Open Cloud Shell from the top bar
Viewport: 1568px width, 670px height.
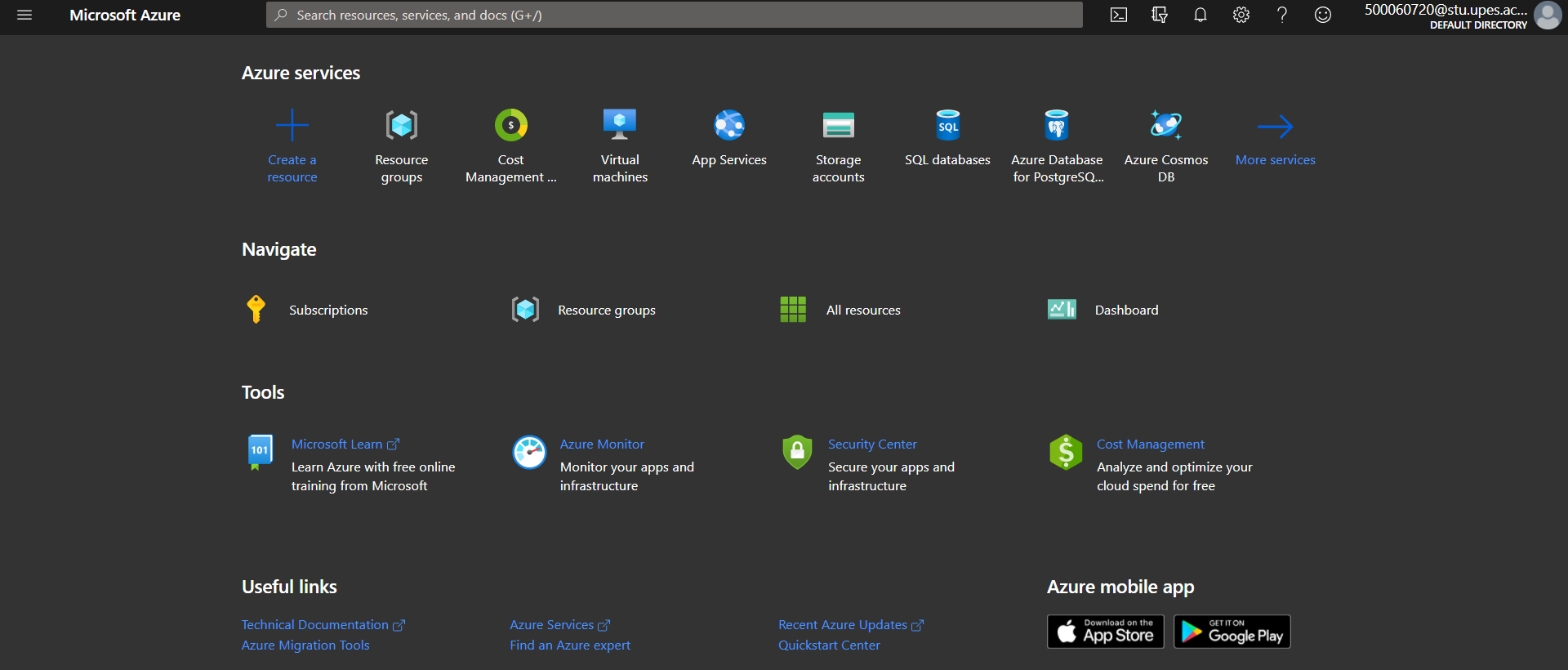[x=1119, y=15]
